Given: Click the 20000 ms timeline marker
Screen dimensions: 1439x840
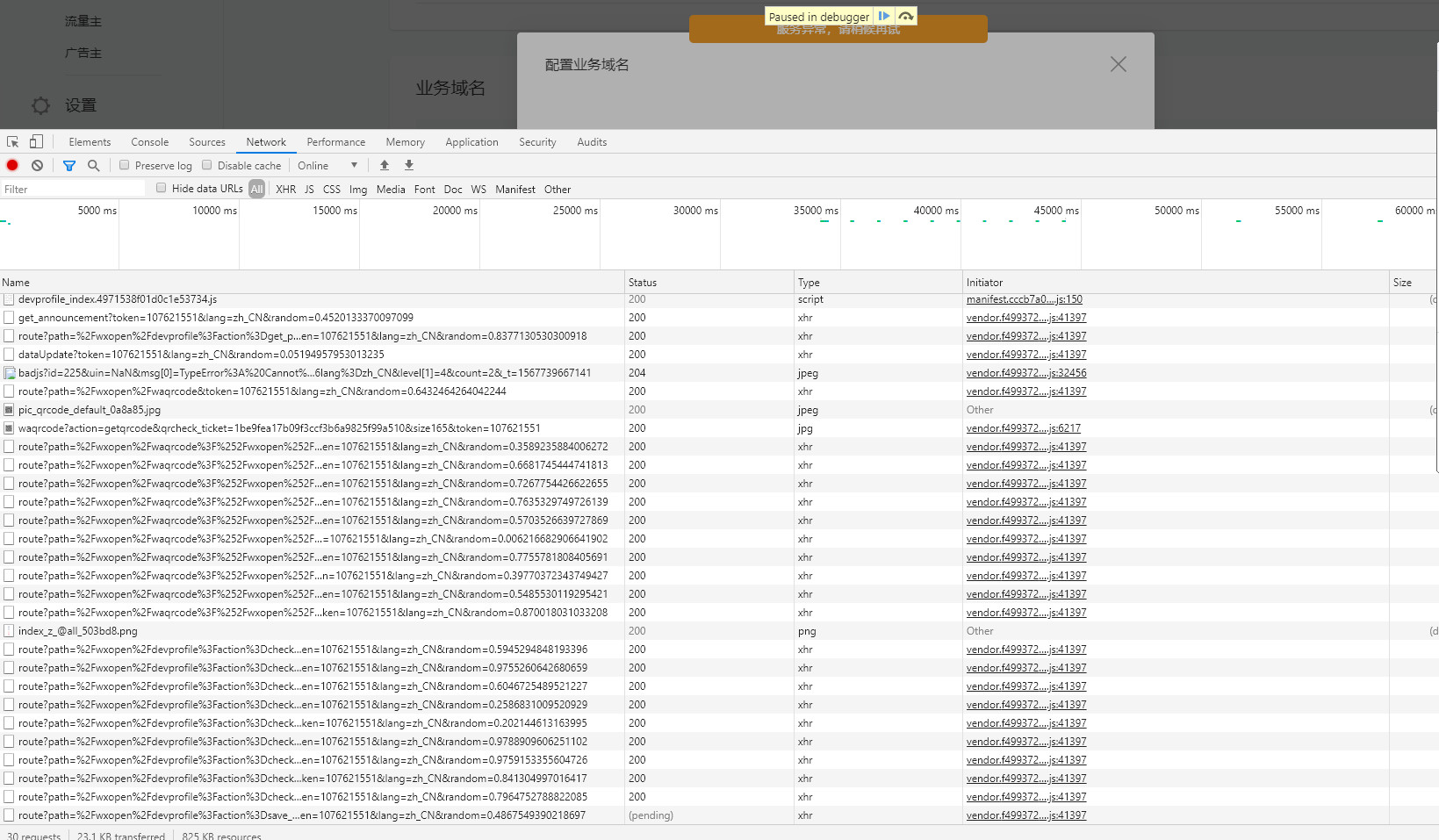Looking at the screenshot, I should click(455, 211).
